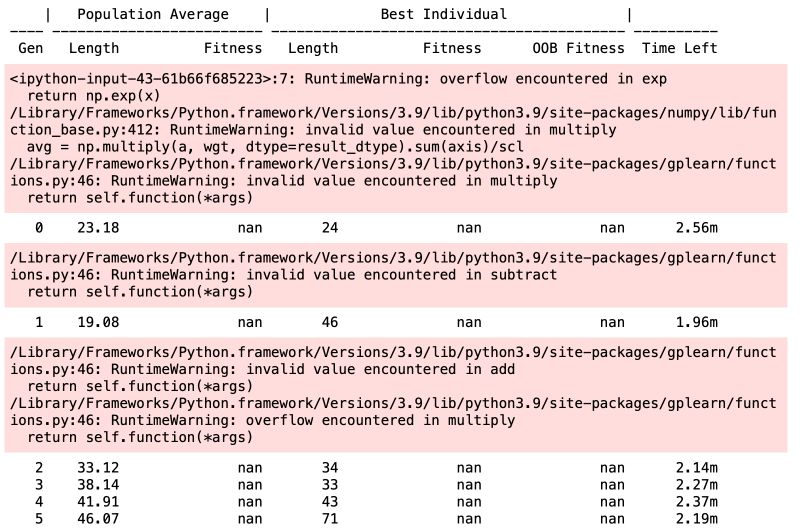Click the 'Population Average' header text
Screen dimensions: 800x528
coord(153,14)
